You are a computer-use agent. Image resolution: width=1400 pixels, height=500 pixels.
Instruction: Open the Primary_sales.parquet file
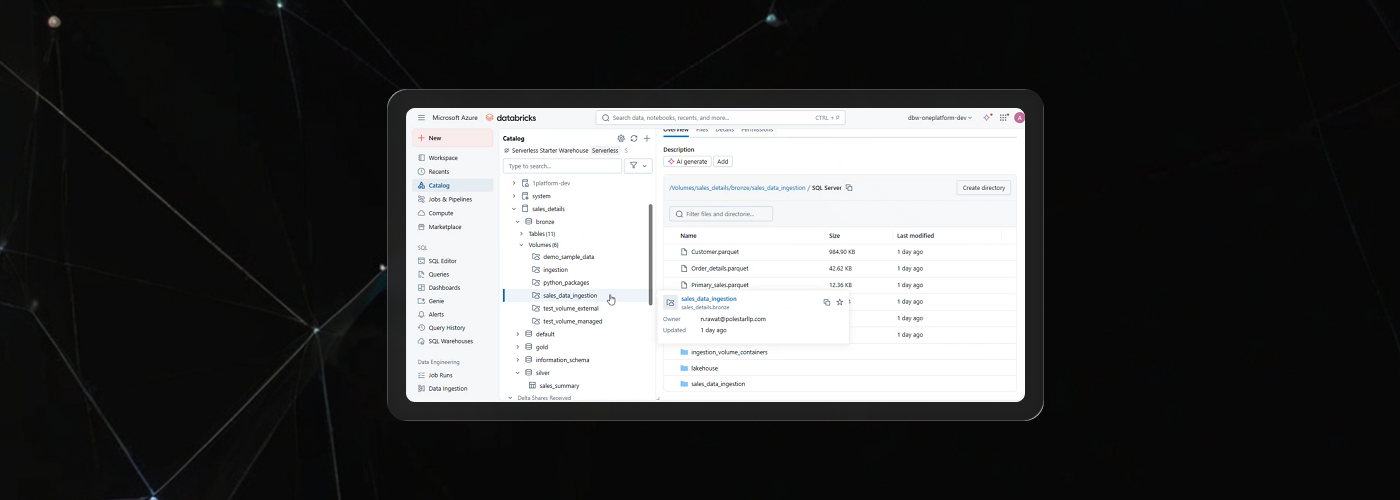coord(720,285)
